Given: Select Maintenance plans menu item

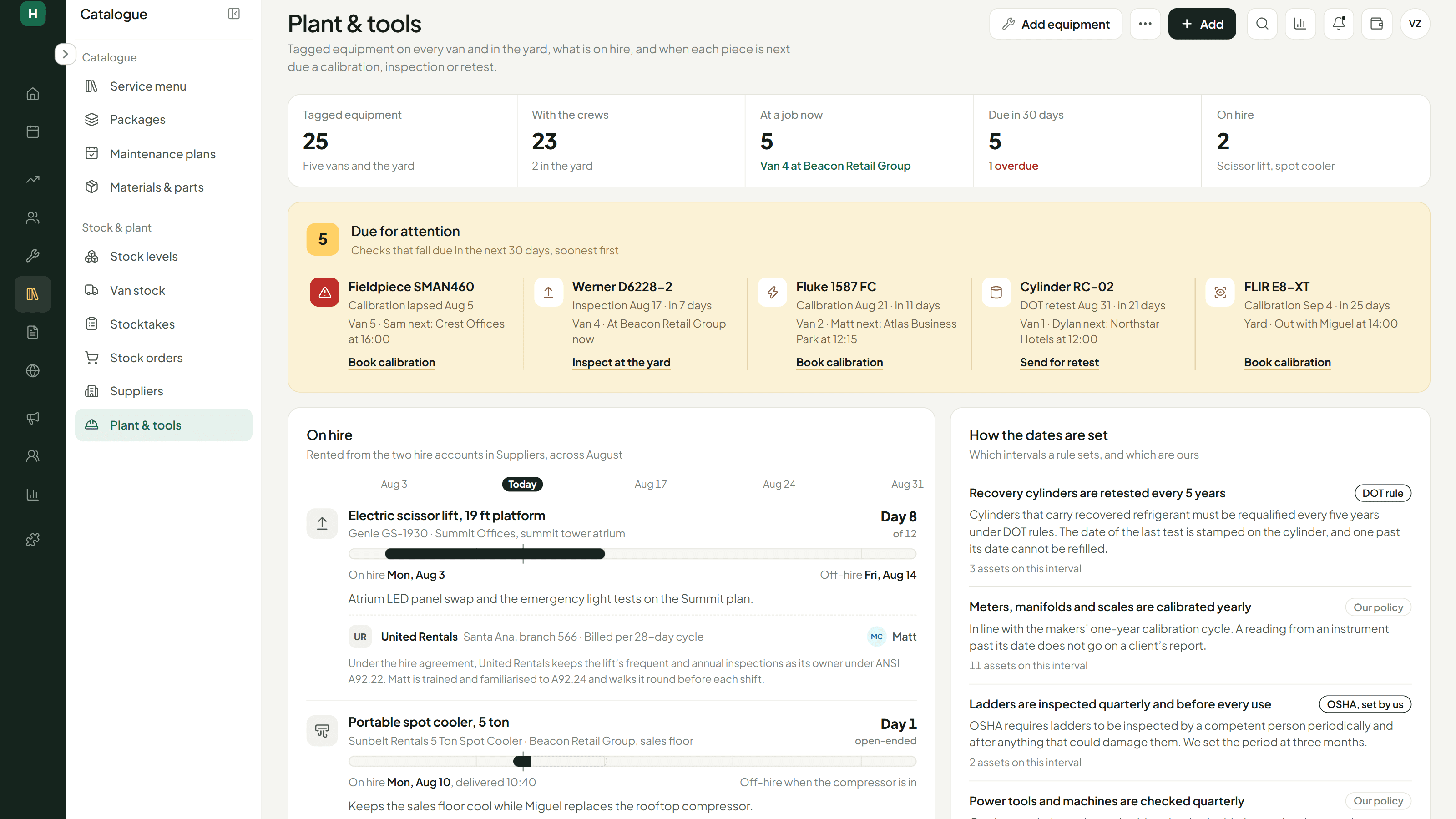Looking at the screenshot, I should point(163,154).
